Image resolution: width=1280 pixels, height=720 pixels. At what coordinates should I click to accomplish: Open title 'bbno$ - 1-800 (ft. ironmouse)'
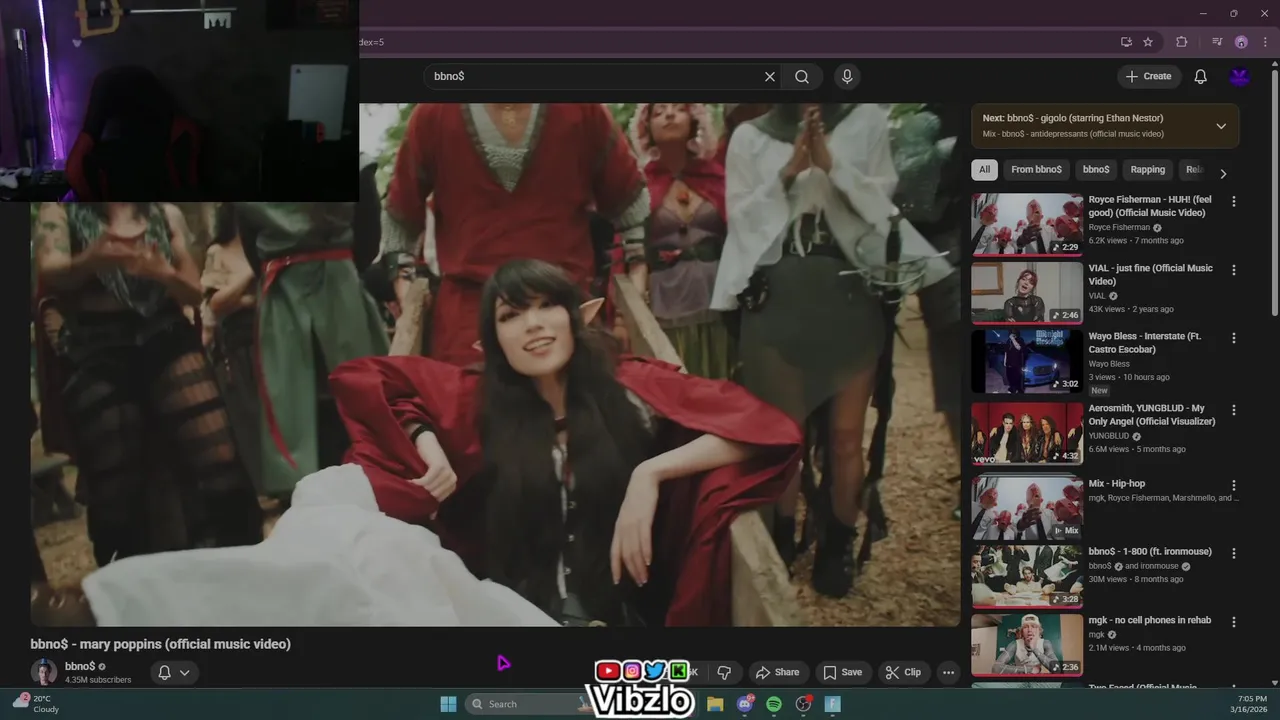pos(1150,552)
